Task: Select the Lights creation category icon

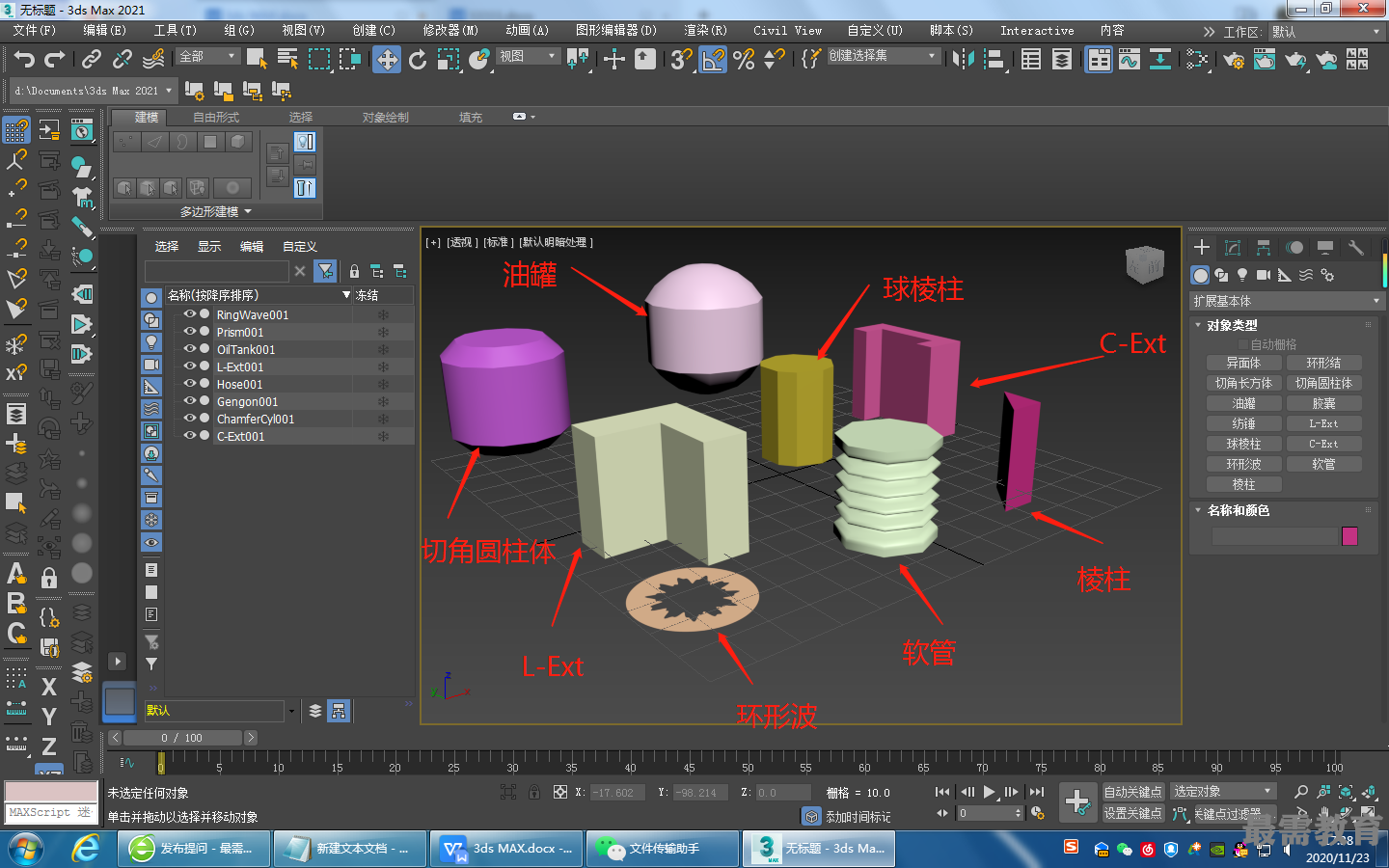Action: point(1242,275)
